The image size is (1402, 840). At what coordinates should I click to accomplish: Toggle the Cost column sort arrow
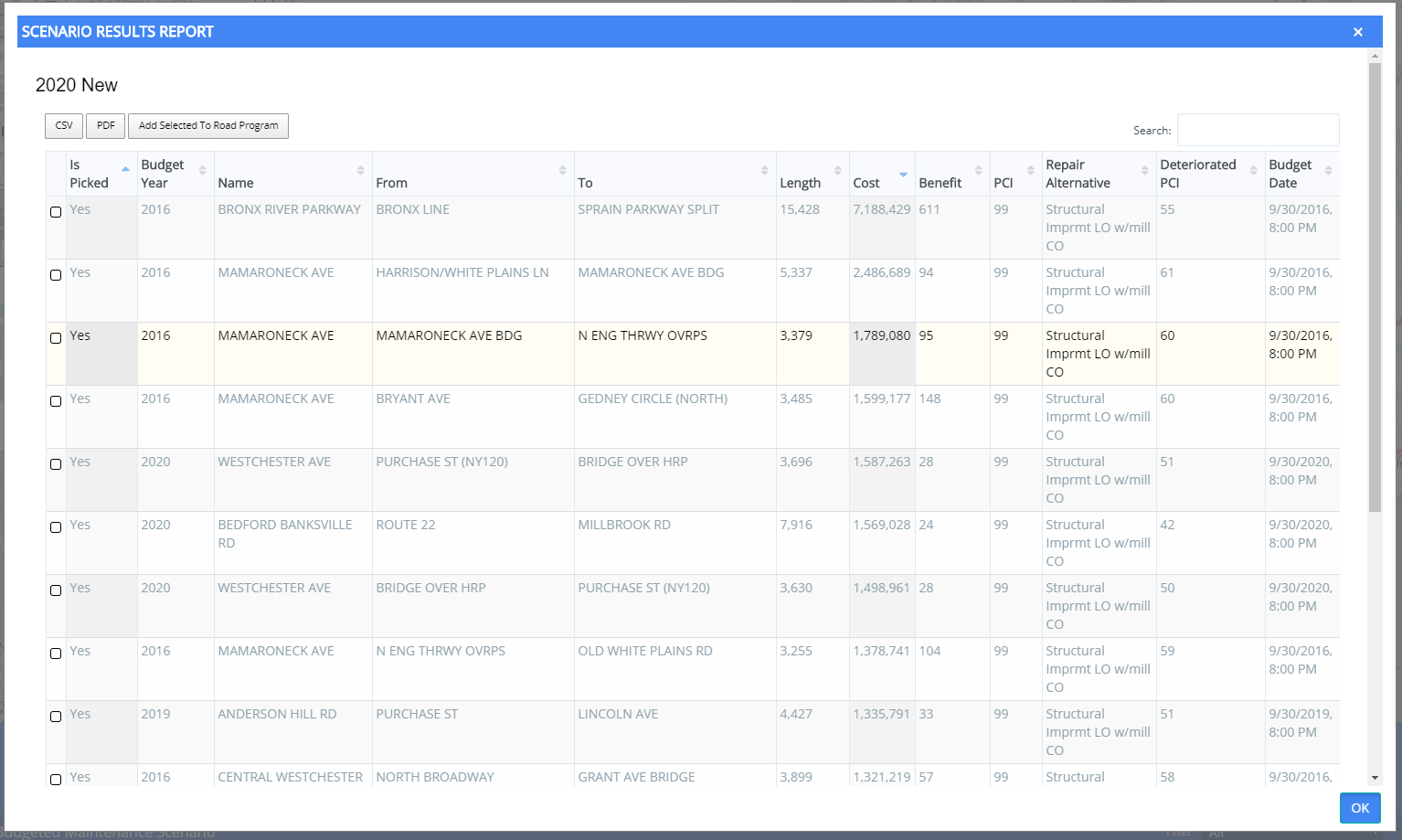[903, 174]
